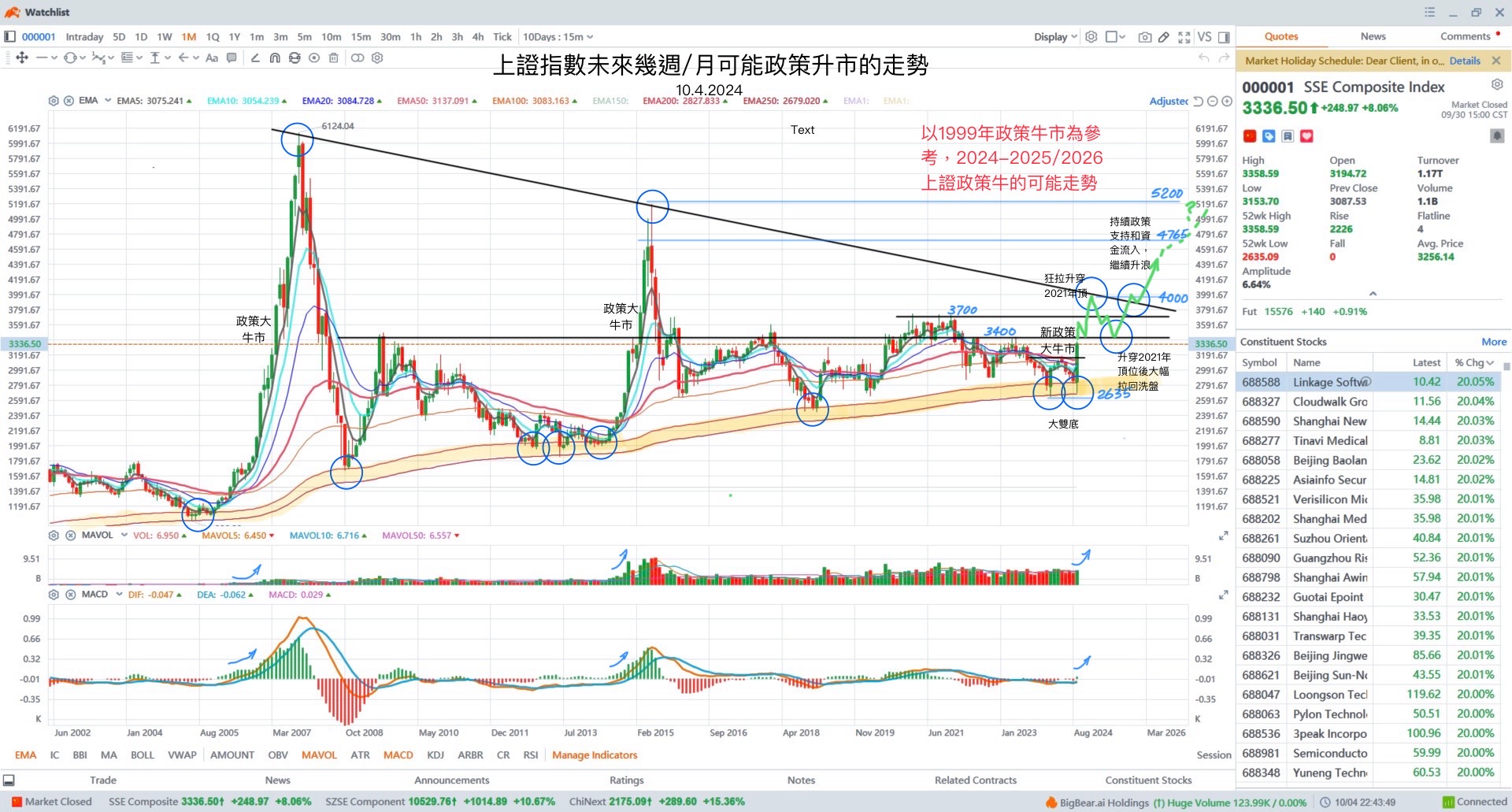Expand the line tool dropdown arrow
Viewport: 1512px width, 812px height.
(x=54, y=57)
